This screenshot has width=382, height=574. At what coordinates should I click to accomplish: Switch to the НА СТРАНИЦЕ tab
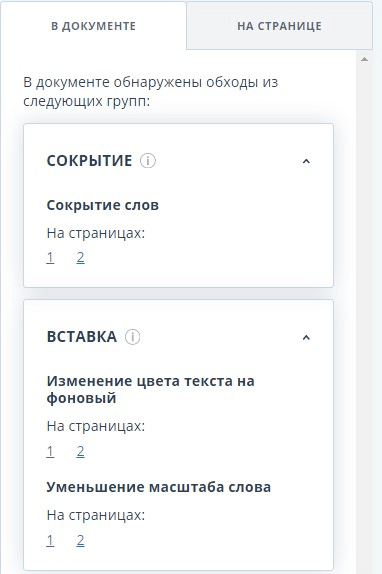click(x=280, y=26)
